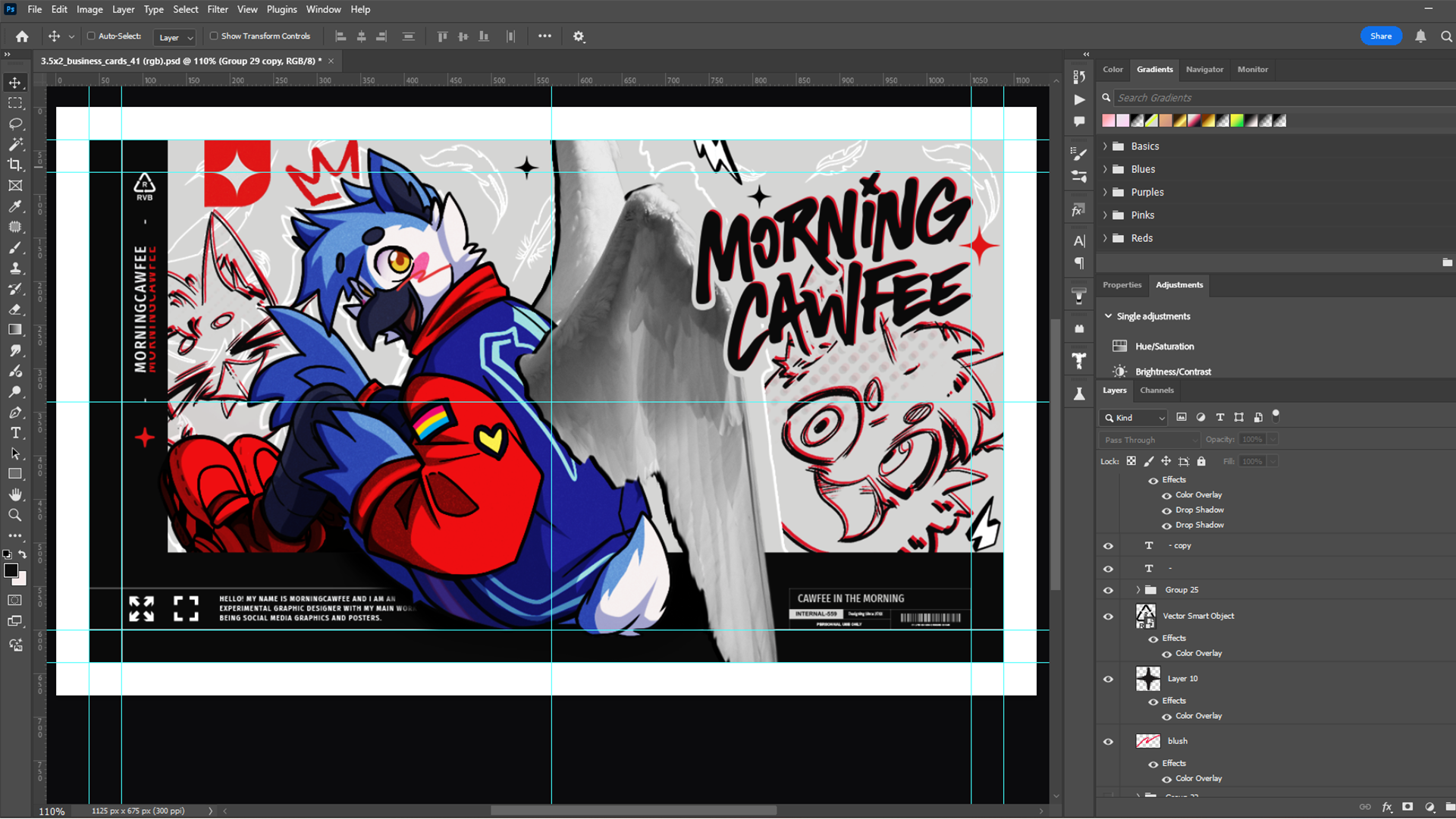Select the Eraser tool
Screen dimensions: 1456x819
(15, 309)
